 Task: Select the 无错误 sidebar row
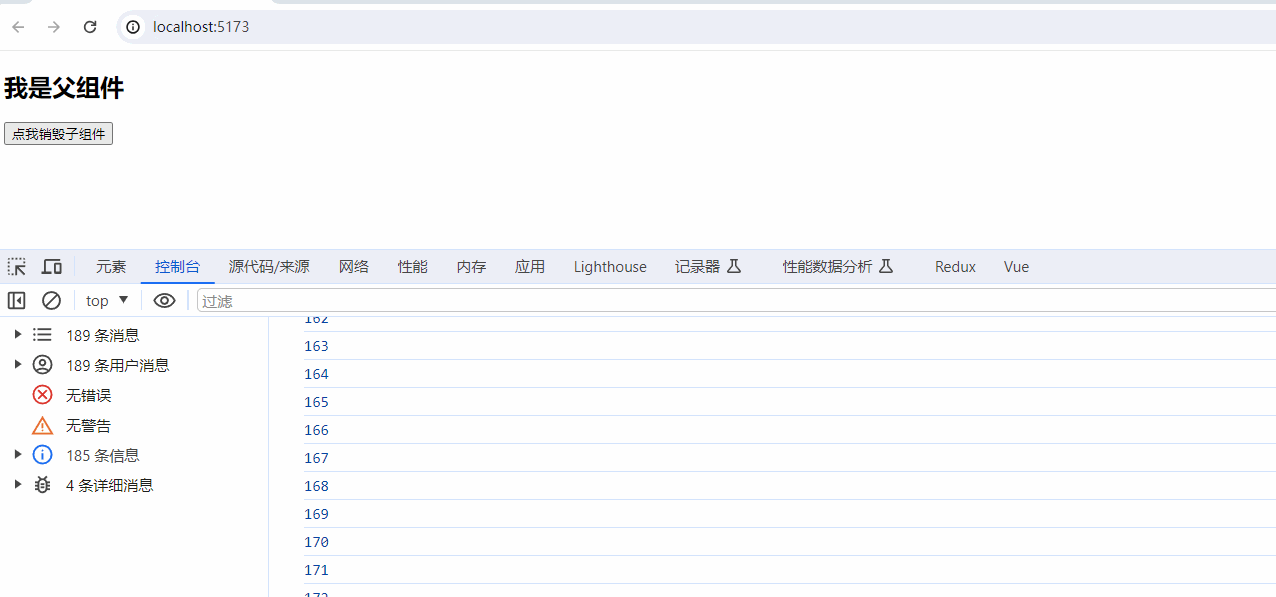click(x=134, y=395)
